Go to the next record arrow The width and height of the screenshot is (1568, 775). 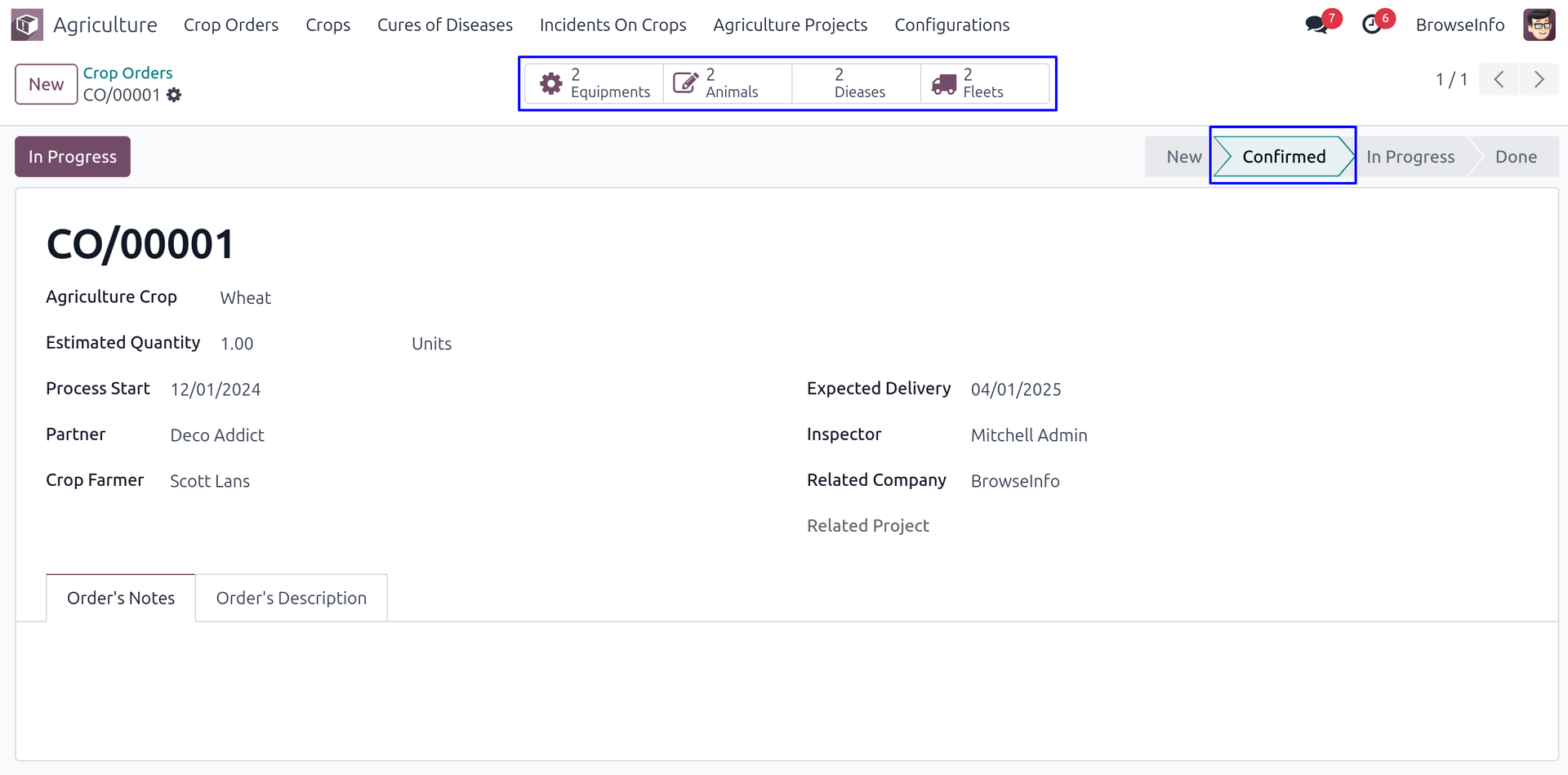tap(1539, 79)
